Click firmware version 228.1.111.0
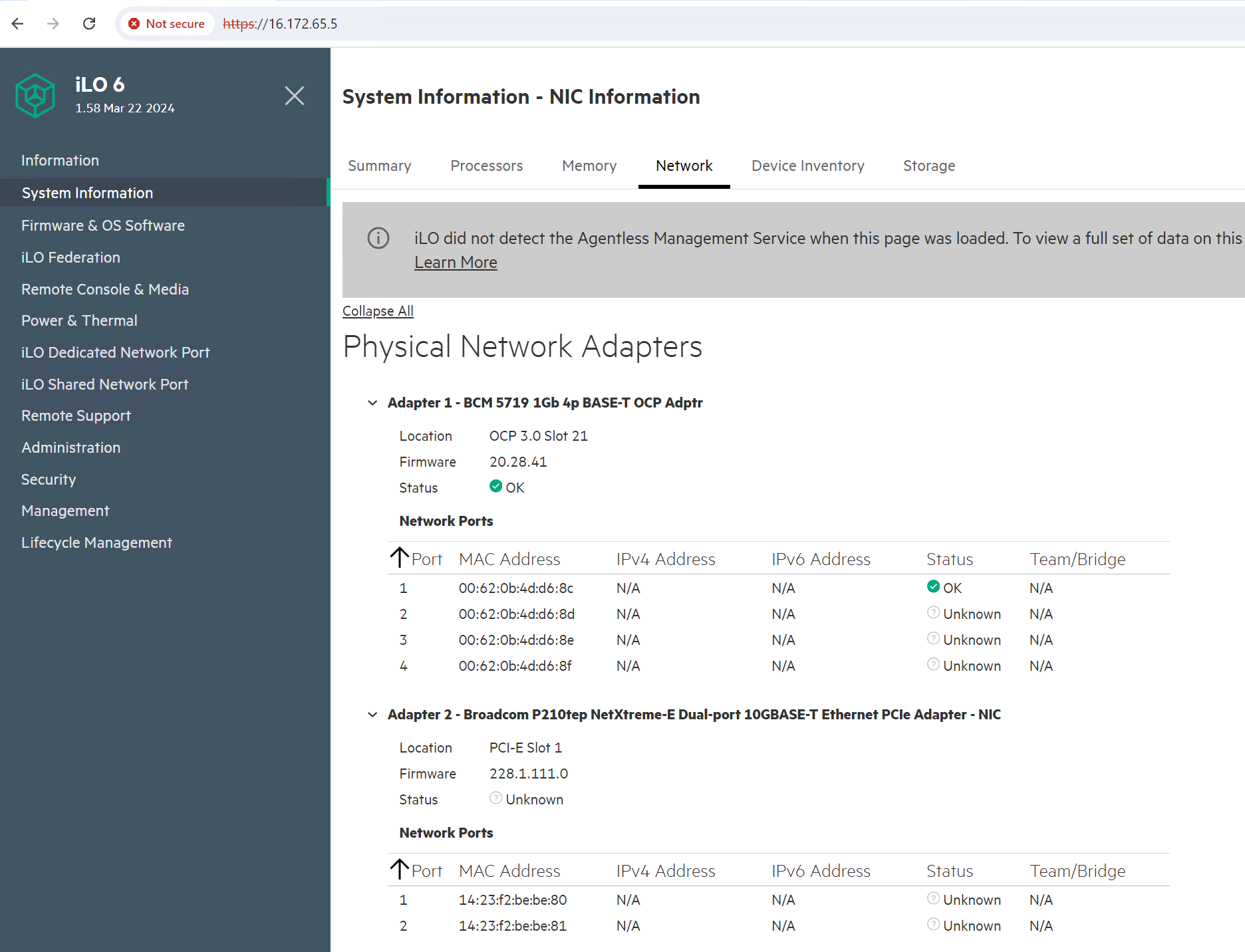This screenshot has height=952, width=1245. click(529, 774)
